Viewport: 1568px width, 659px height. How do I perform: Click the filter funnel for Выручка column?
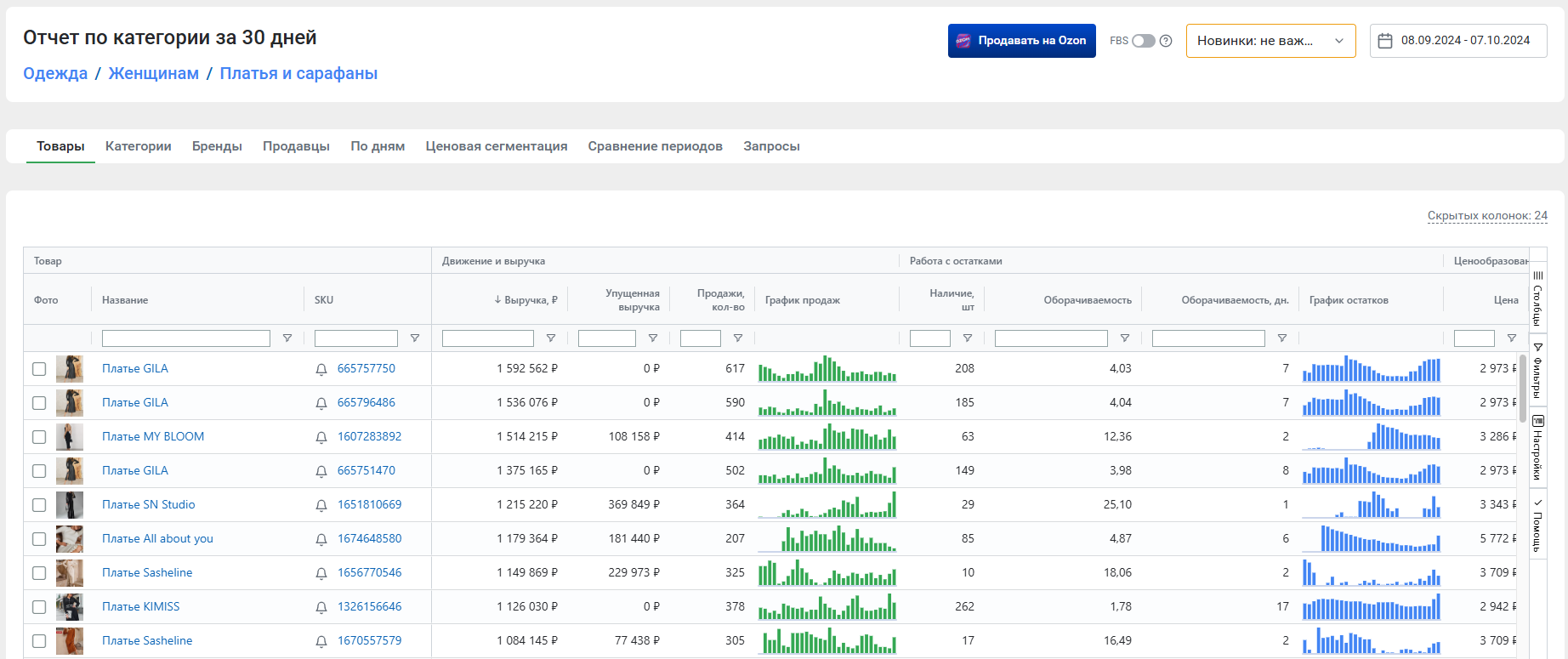click(551, 338)
